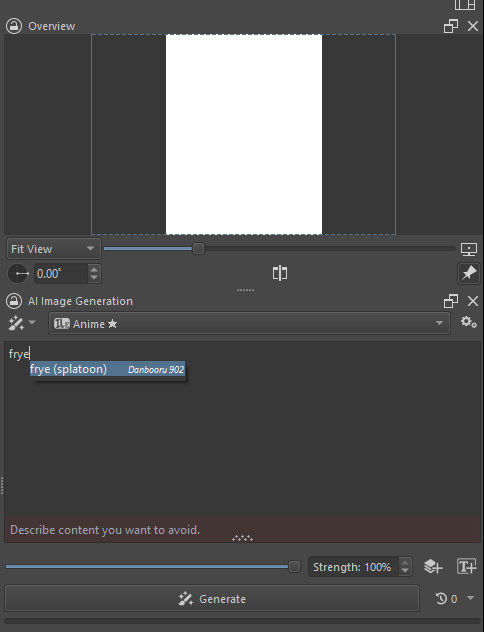
Task: Toggle the mirror view icon
Action: click(x=280, y=273)
